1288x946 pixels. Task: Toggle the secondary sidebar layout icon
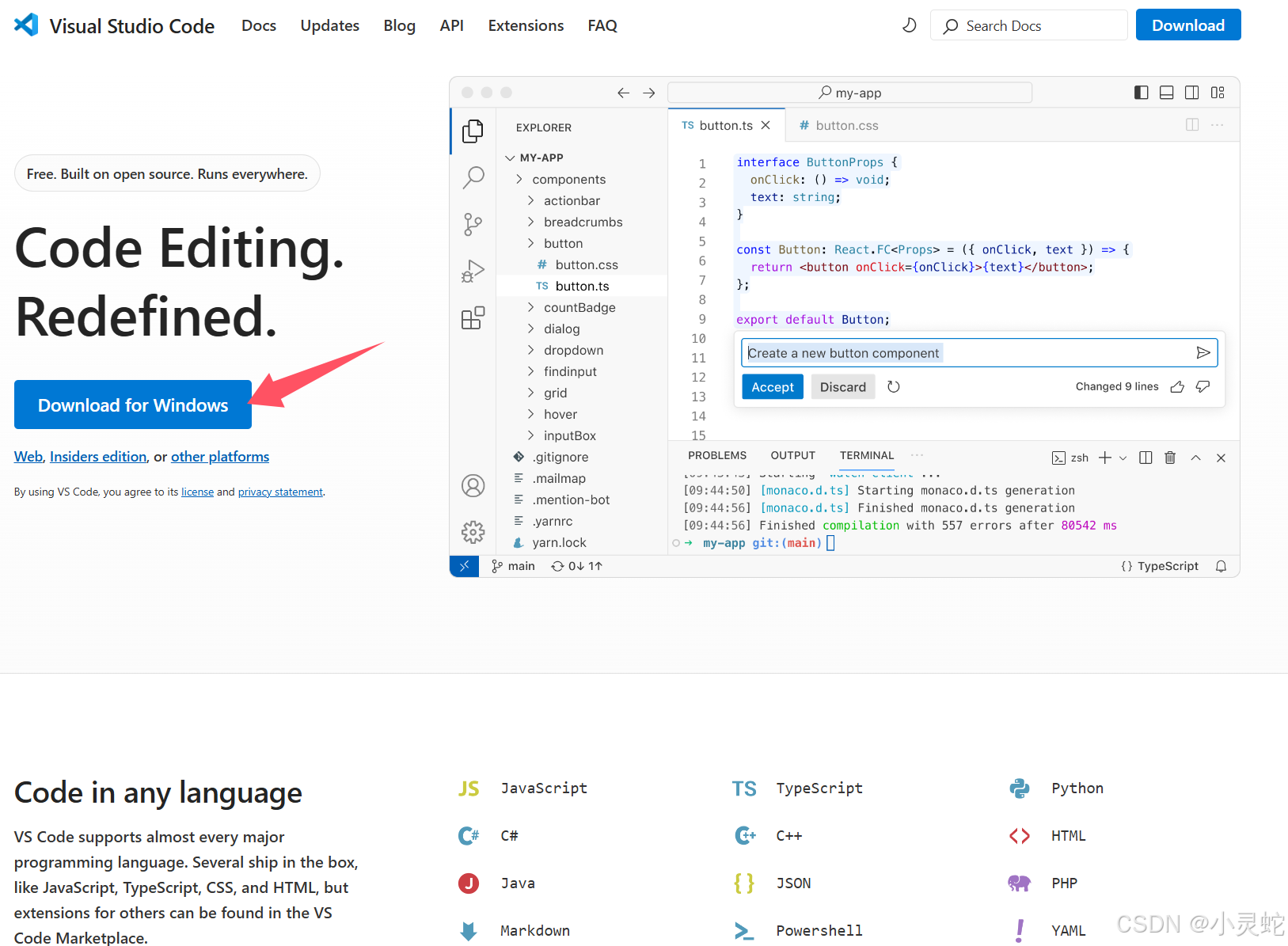coord(1191,93)
